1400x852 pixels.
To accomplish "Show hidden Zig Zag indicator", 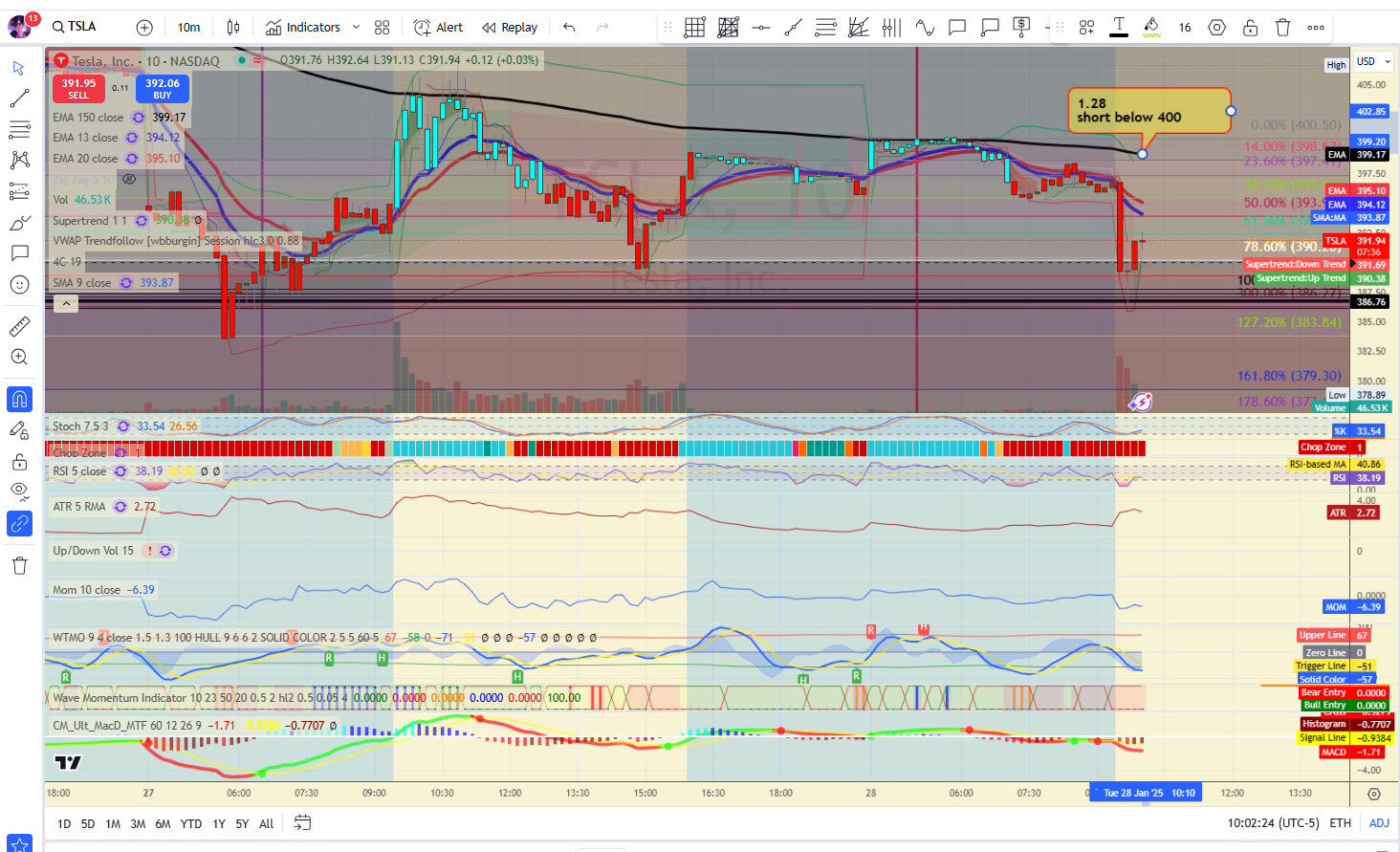I will click(129, 179).
